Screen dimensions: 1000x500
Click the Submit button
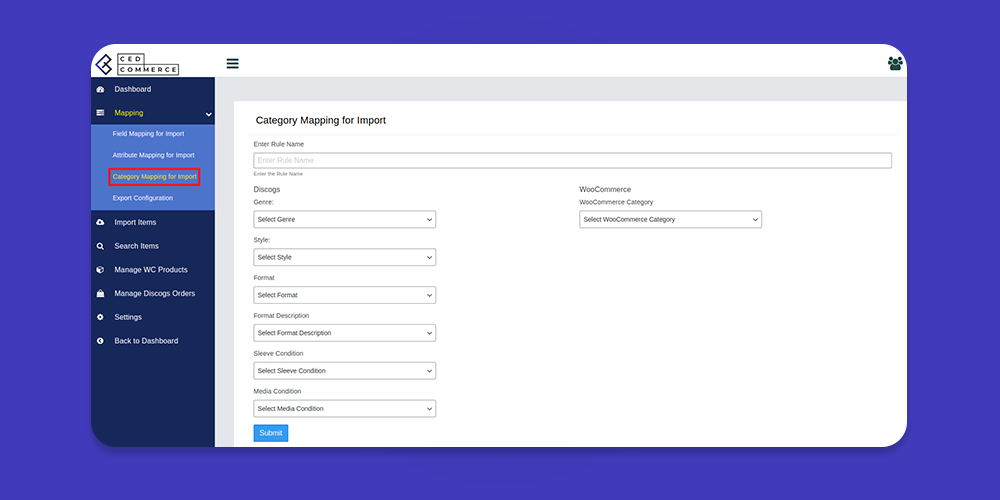(271, 433)
